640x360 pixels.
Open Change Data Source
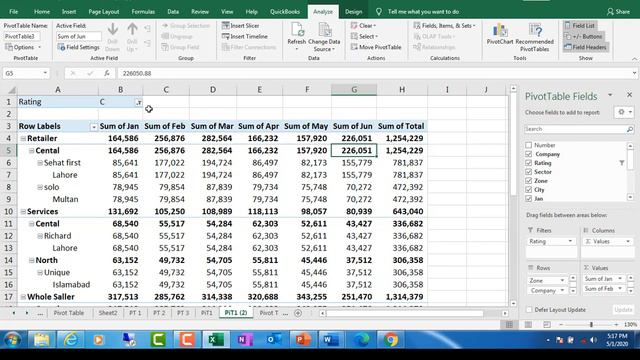[324, 37]
